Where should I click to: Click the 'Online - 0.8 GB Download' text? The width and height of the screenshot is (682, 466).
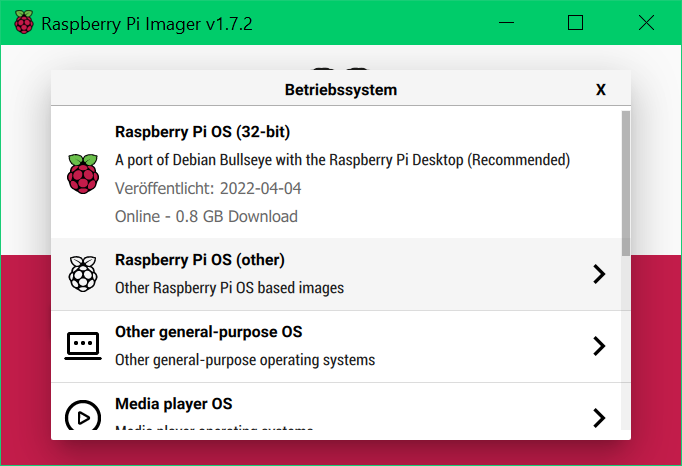coord(206,216)
